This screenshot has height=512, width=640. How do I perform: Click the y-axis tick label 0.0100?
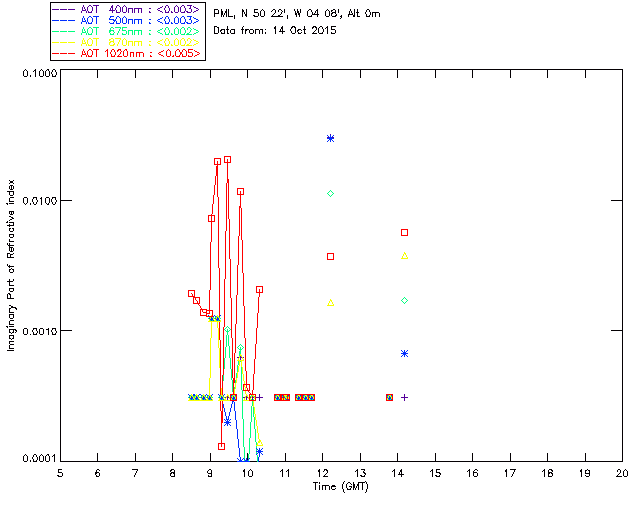coord(39,201)
